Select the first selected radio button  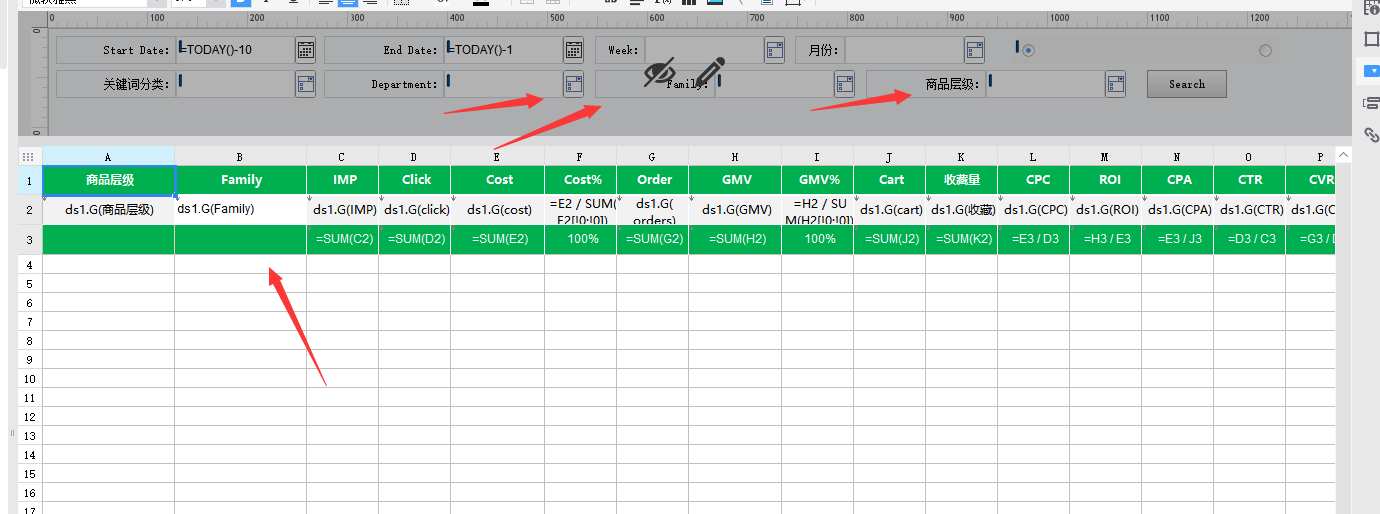click(x=1028, y=50)
